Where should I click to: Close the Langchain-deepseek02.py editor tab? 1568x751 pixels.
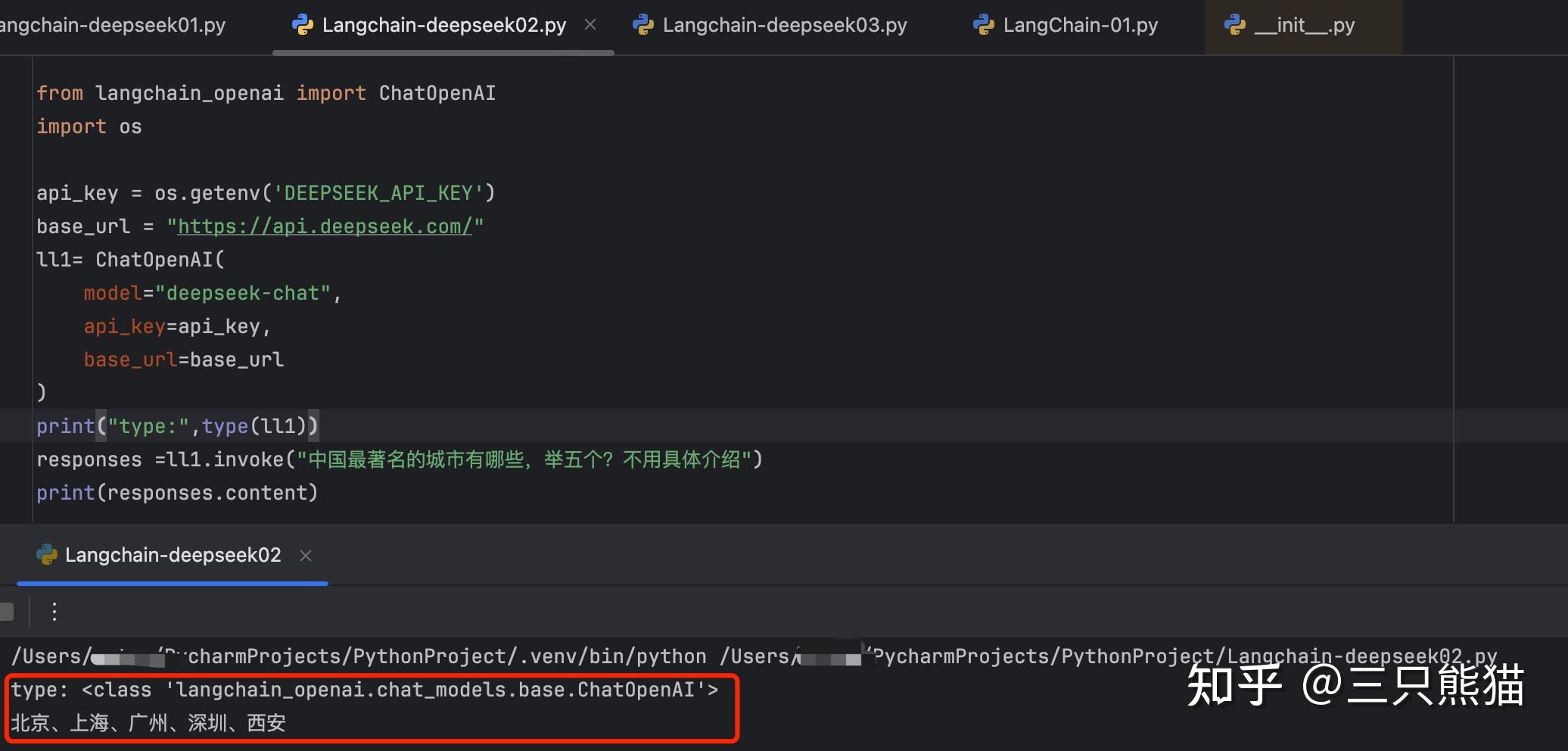coord(590,25)
